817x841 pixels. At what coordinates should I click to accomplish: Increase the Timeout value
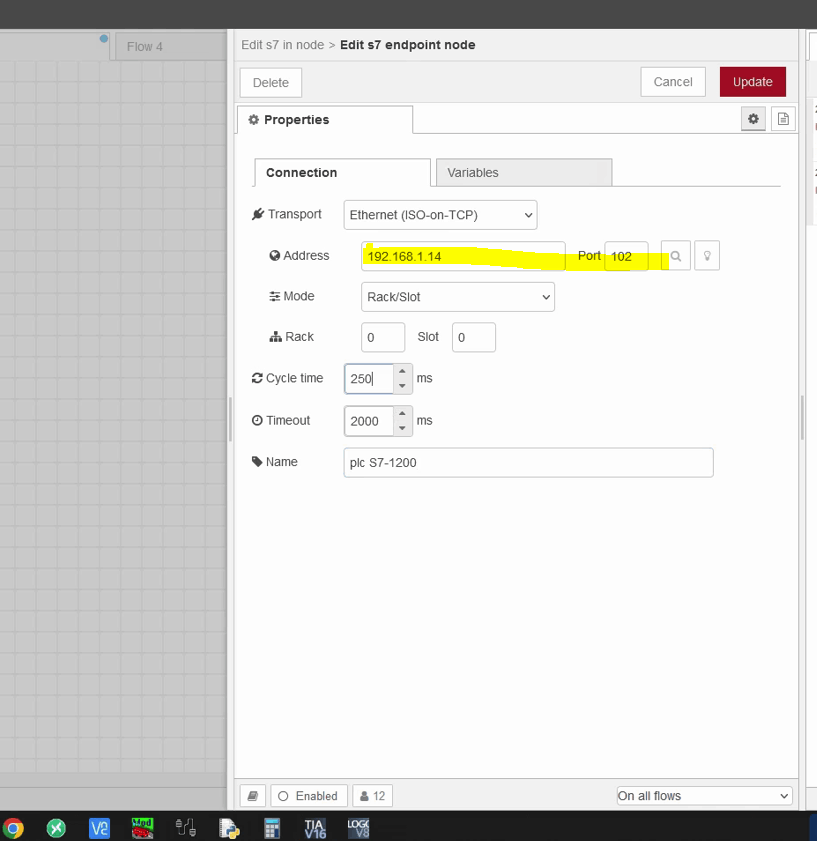pos(402,414)
